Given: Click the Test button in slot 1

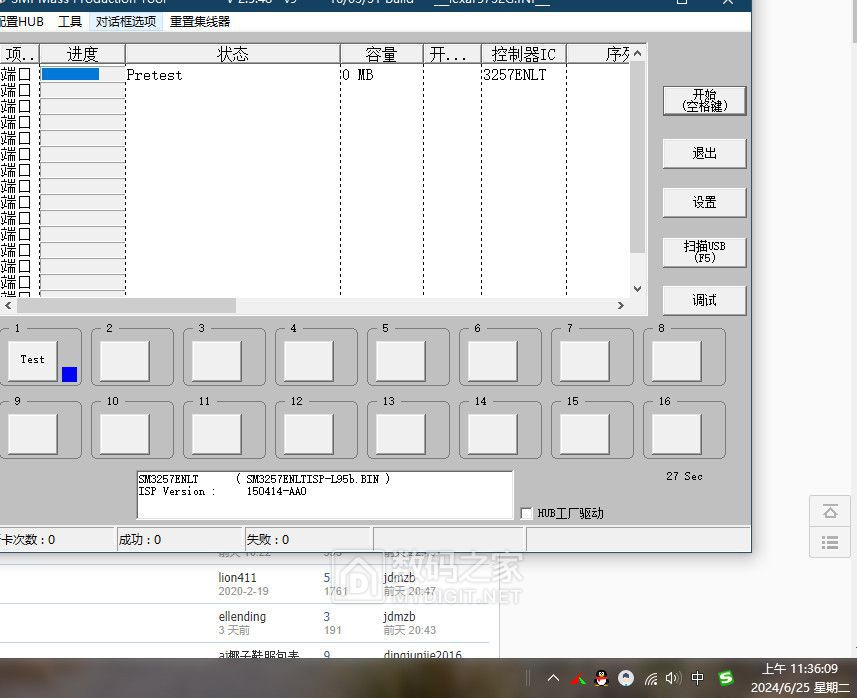Looking at the screenshot, I should click(x=32, y=360).
